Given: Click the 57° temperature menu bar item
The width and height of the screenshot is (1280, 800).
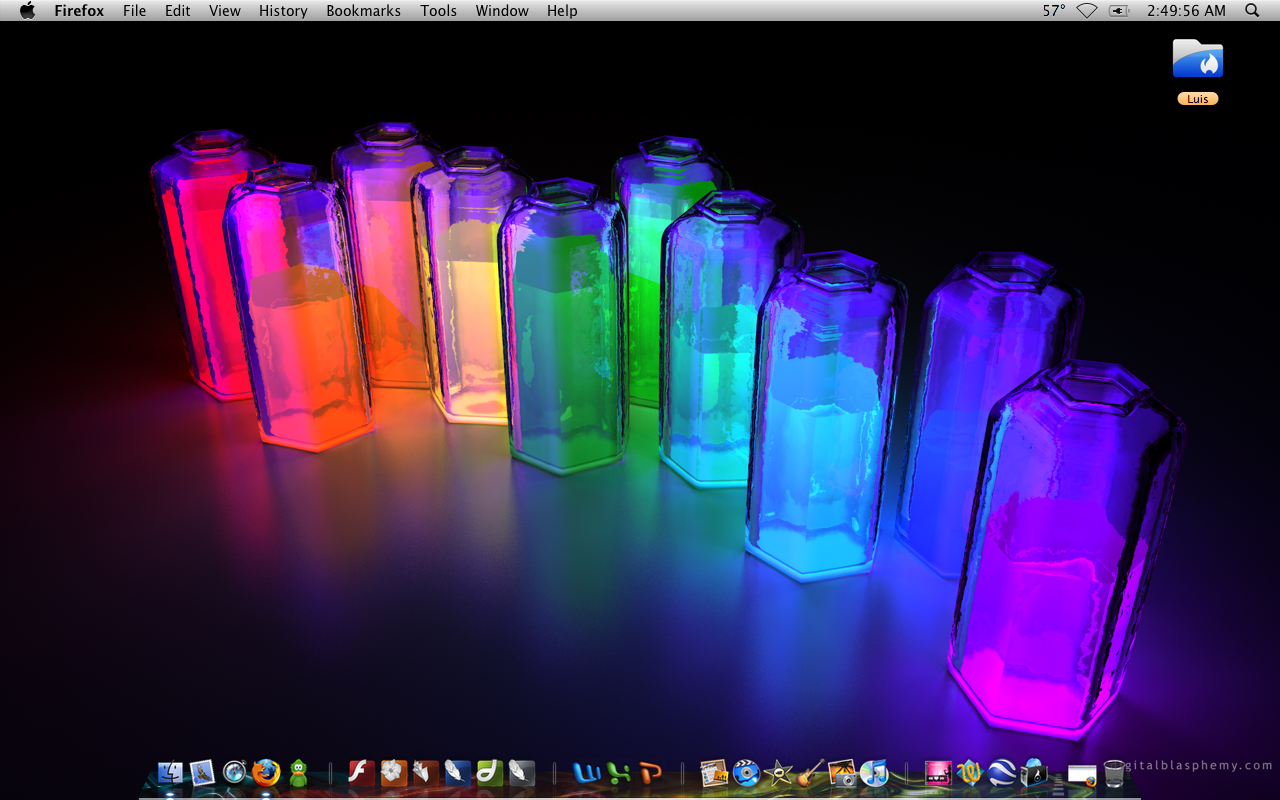Looking at the screenshot, I should 1054,11.
